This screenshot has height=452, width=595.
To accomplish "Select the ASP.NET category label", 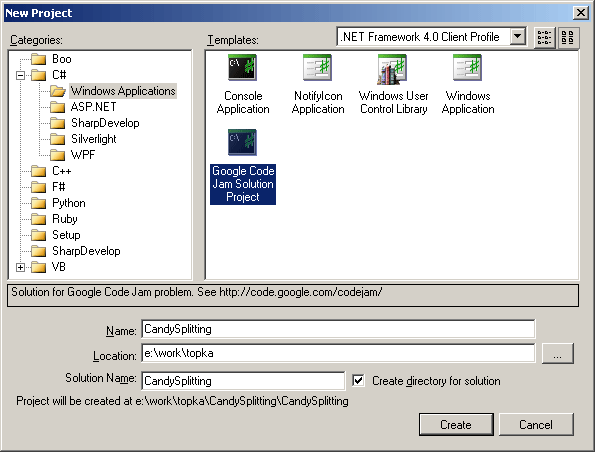I will click(93, 107).
